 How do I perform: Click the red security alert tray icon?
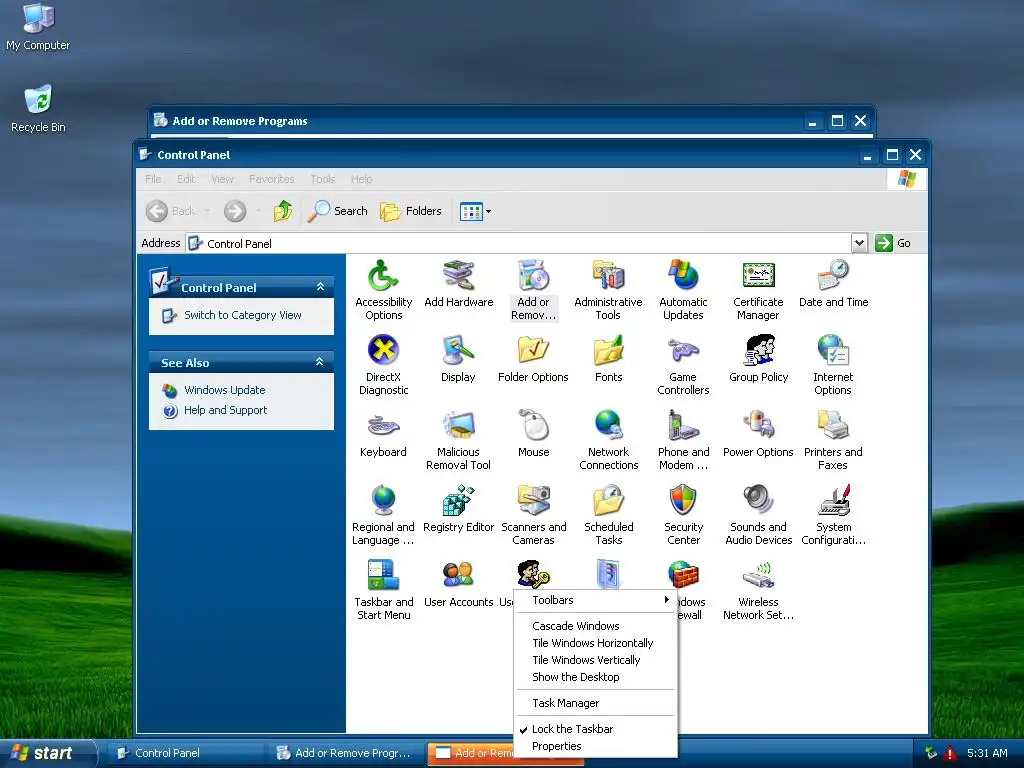pyautogui.click(x=950, y=753)
